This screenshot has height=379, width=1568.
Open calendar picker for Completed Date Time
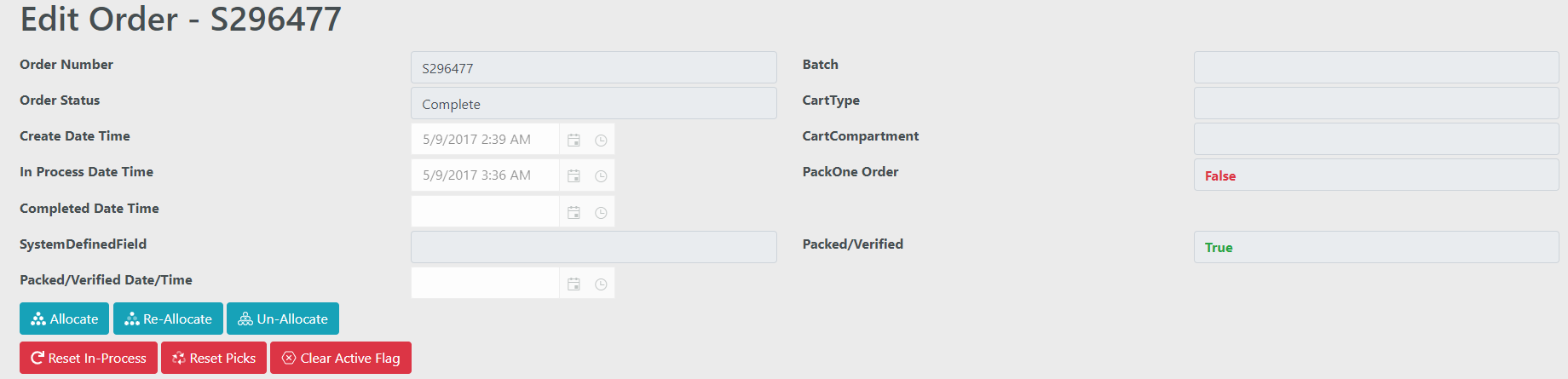point(574,212)
